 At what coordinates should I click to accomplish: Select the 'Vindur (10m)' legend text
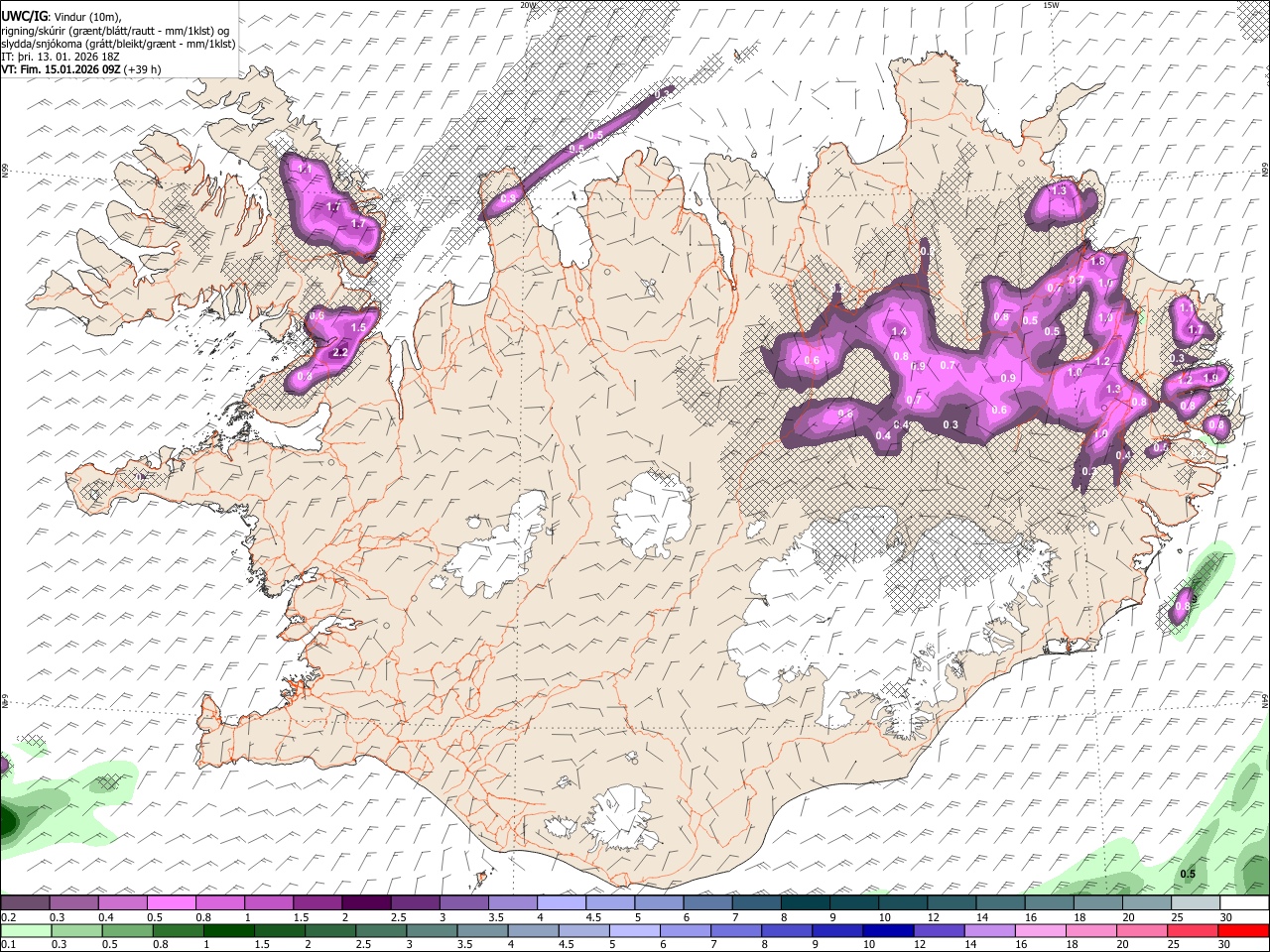coord(86,16)
